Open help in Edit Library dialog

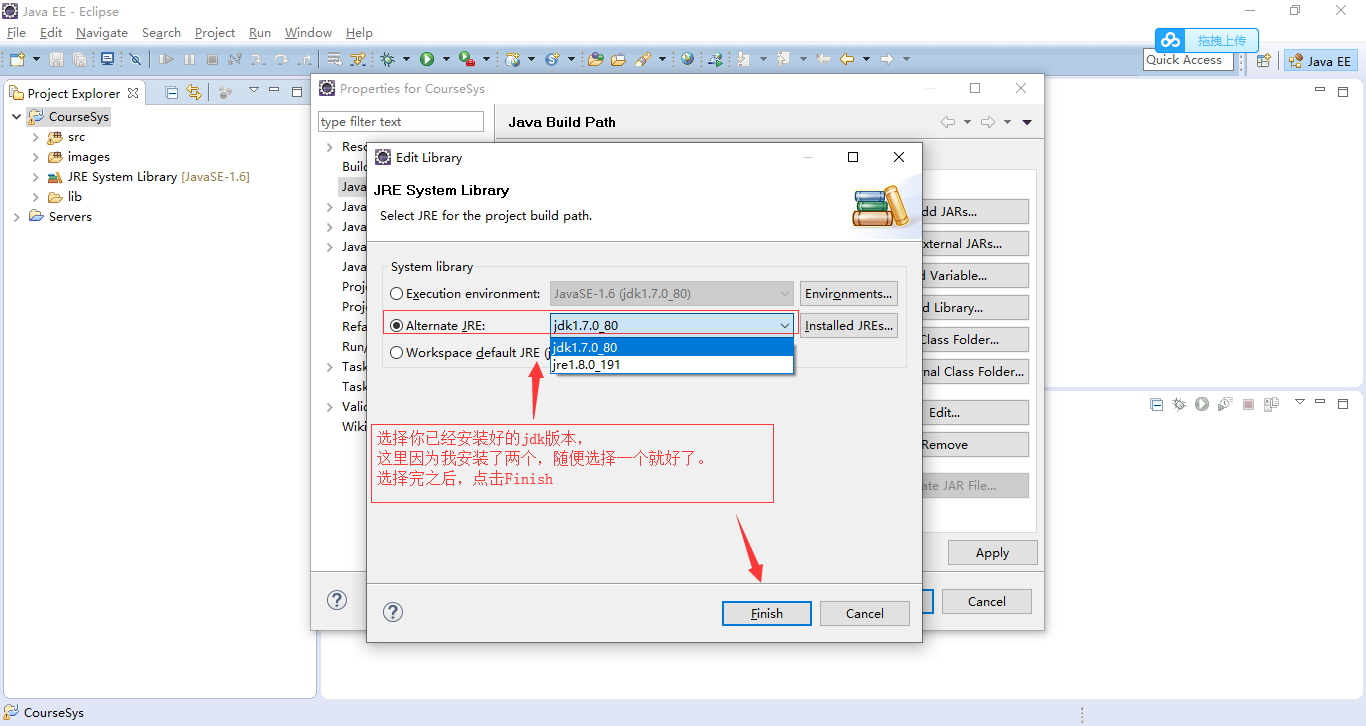393,612
